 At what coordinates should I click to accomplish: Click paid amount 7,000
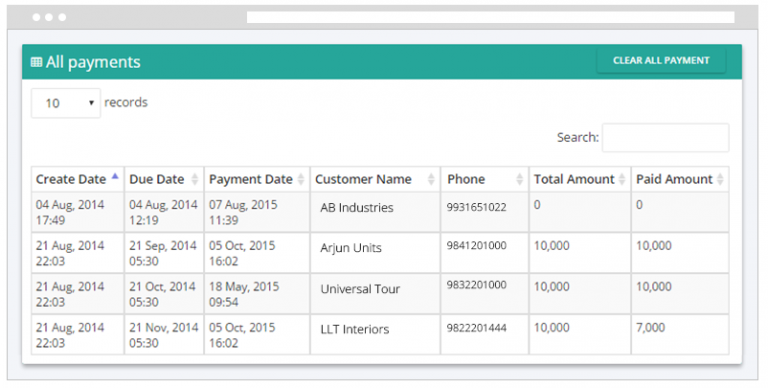[x=650, y=328]
